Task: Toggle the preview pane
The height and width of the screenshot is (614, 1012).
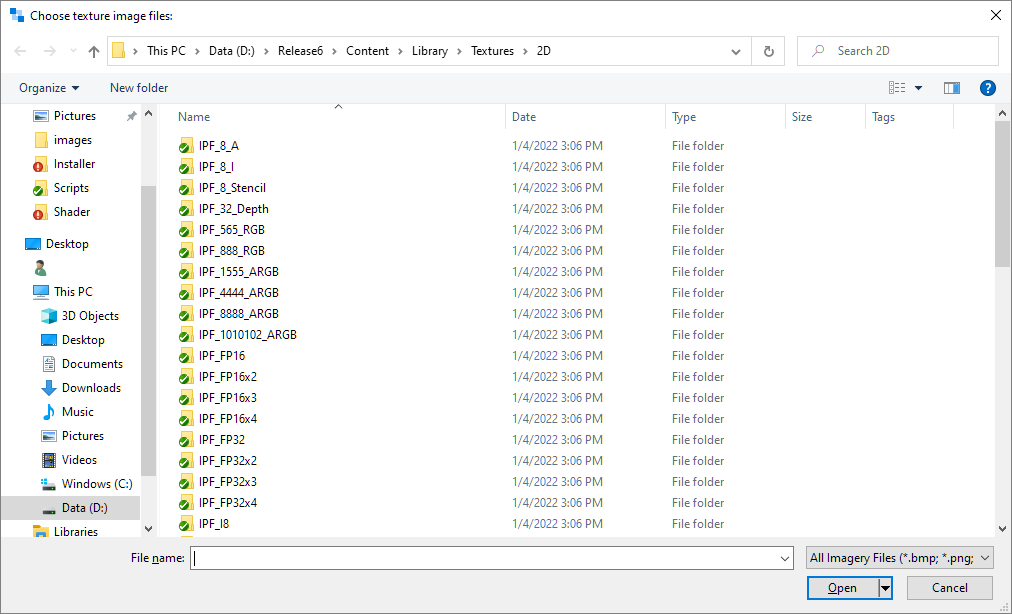Action: (x=952, y=88)
